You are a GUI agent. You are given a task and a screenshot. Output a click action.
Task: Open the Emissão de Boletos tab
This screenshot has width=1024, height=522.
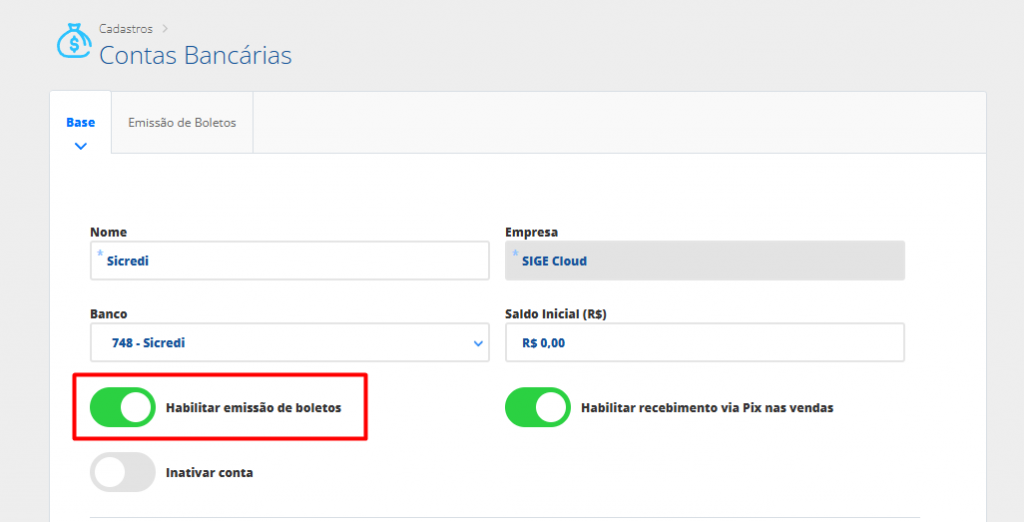pos(182,122)
